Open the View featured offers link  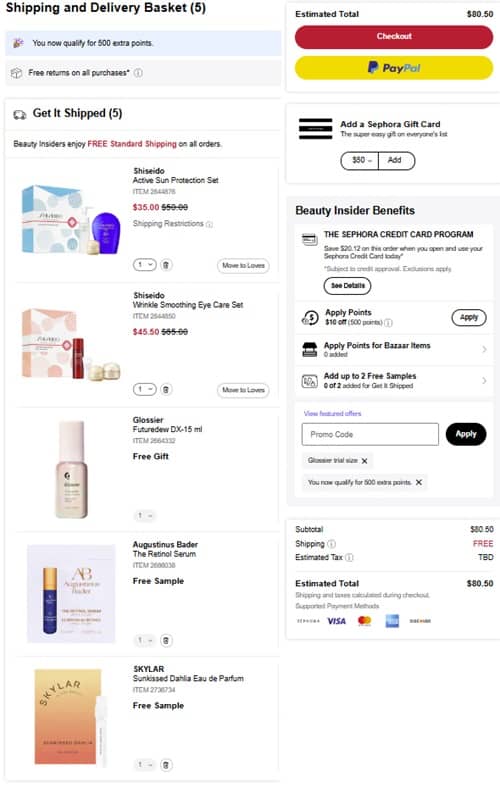332,414
